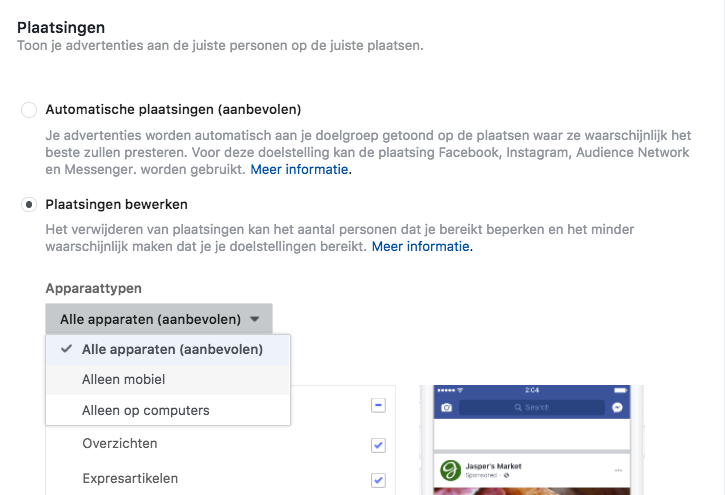
Task: Click the Automatische plaatsingen (aanbevolen) label
Action: click(x=173, y=110)
